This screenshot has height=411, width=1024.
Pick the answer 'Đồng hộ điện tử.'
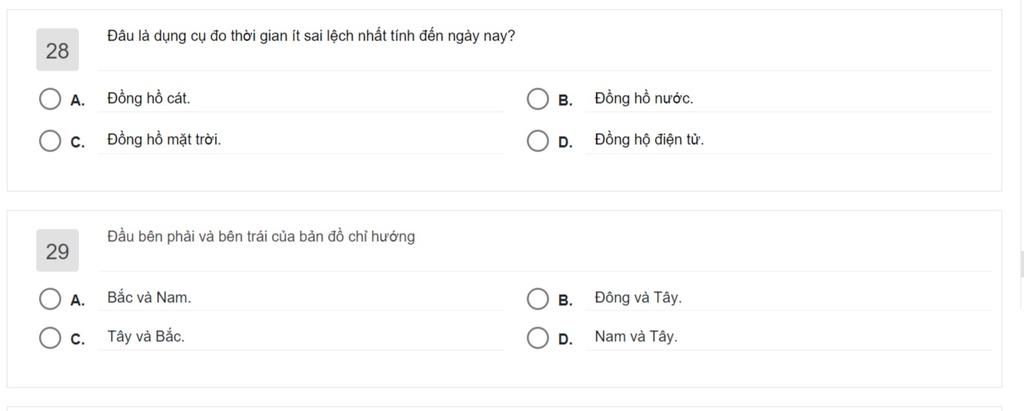coord(649,139)
